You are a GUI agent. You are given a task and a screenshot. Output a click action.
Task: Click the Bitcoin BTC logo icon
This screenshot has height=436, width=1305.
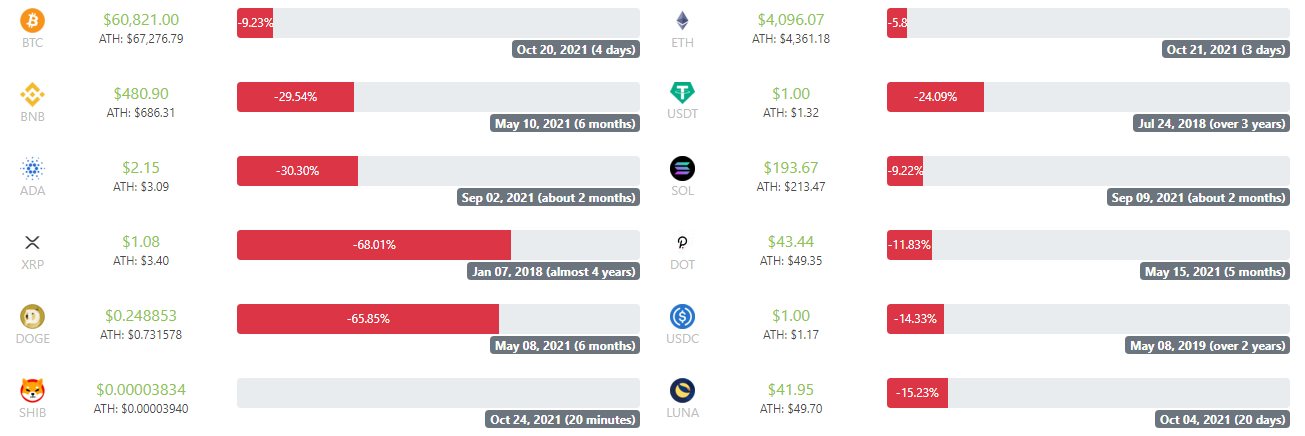point(34,21)
